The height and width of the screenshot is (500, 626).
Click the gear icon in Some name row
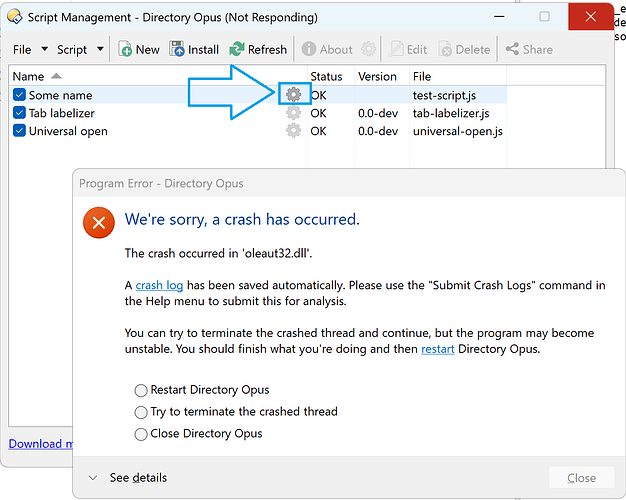click(293, 95)
